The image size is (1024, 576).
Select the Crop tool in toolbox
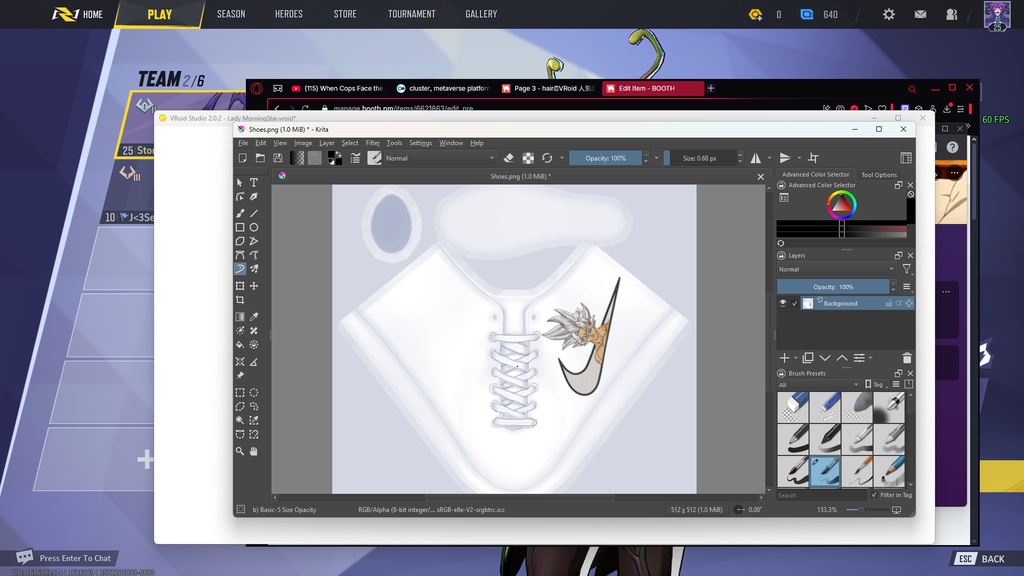point(240,300)
